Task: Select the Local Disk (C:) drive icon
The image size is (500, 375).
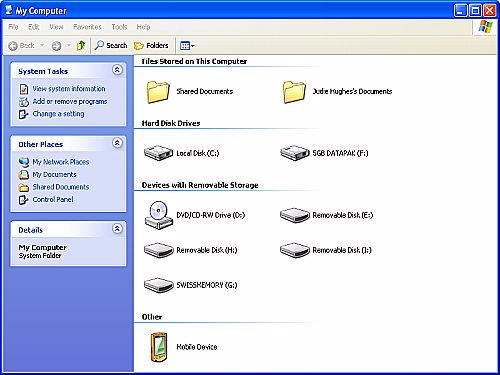Action: (x=158, y=153)
